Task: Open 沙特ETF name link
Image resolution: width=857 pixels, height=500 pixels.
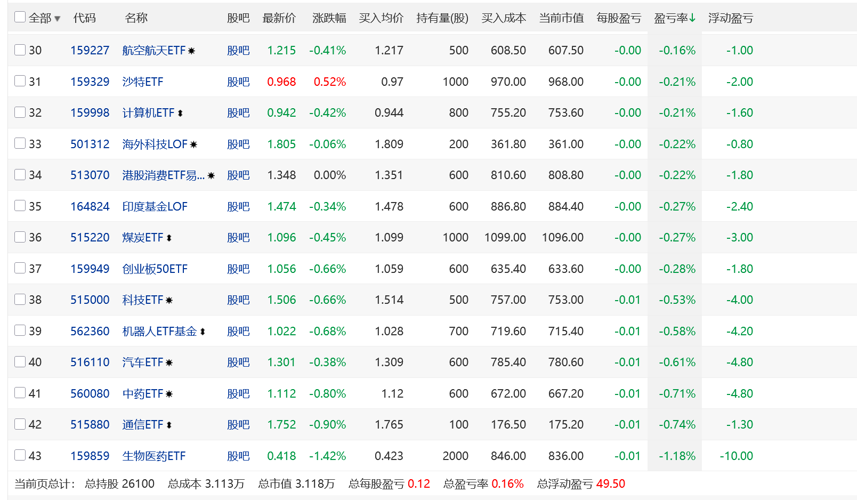Action: [x=143, y=81]
